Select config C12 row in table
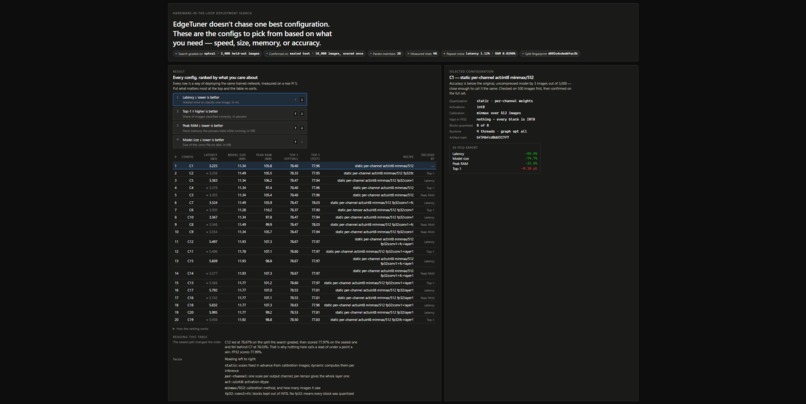The image size is (806, 404). click(x=304, y=242)
